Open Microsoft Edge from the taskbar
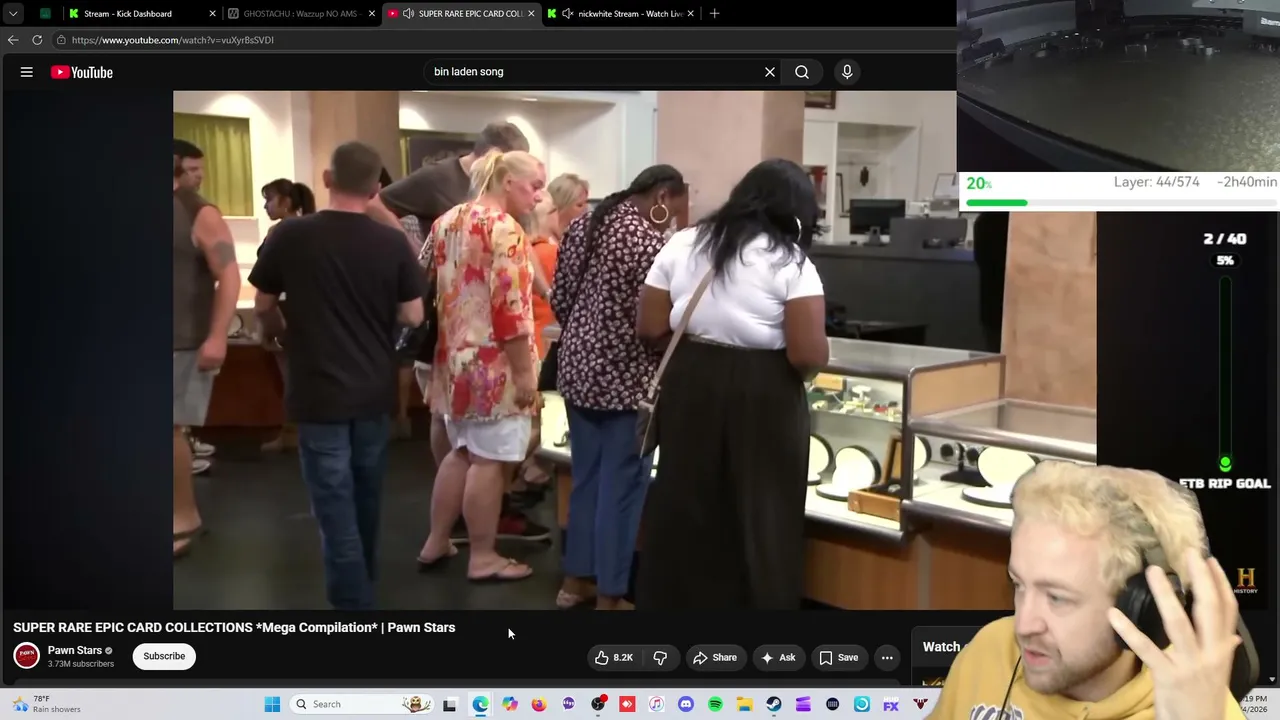The image size is (1280, 720). (x=480, y=704)
